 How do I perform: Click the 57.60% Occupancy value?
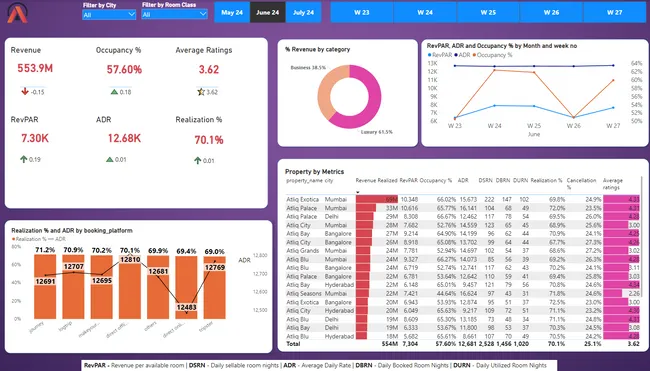124,70
